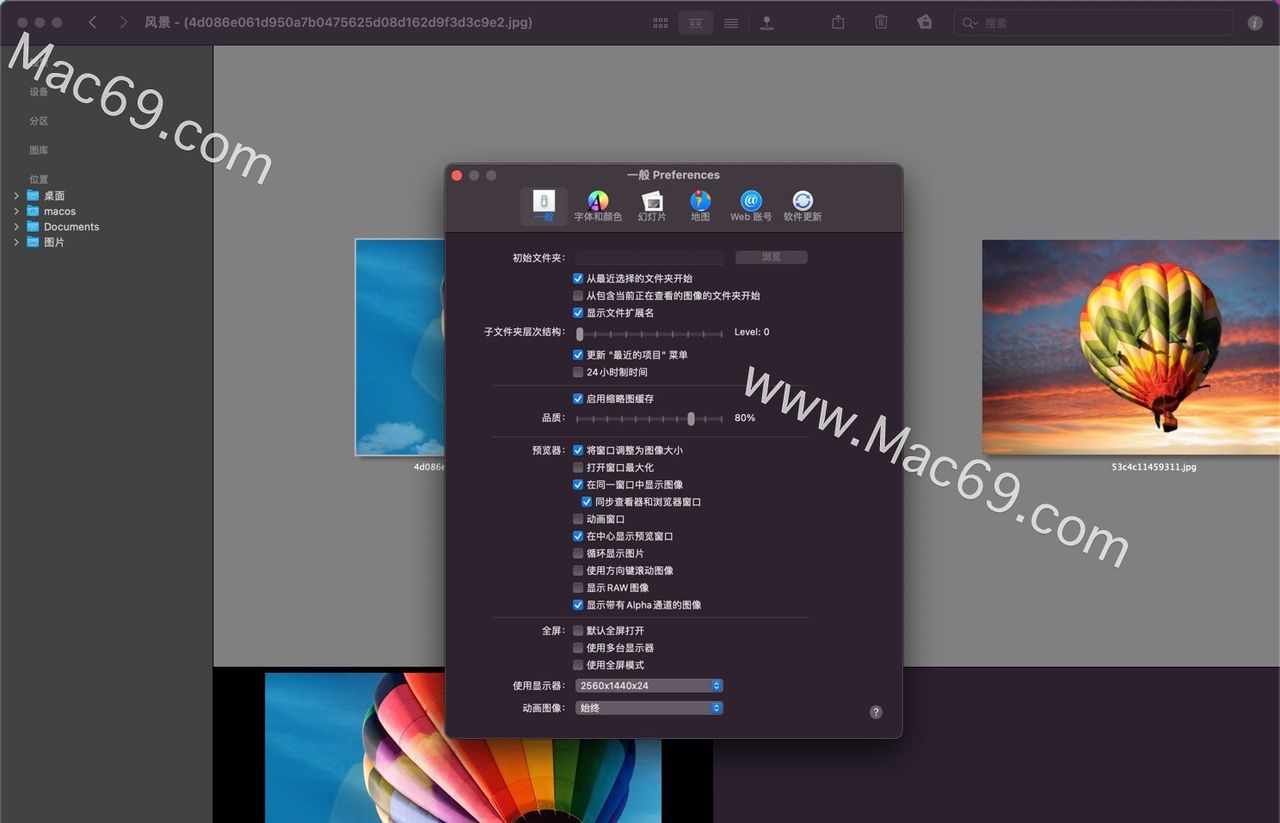Open the 动画图像 dropdown
1280x823 pixels.
click(649, 708)
